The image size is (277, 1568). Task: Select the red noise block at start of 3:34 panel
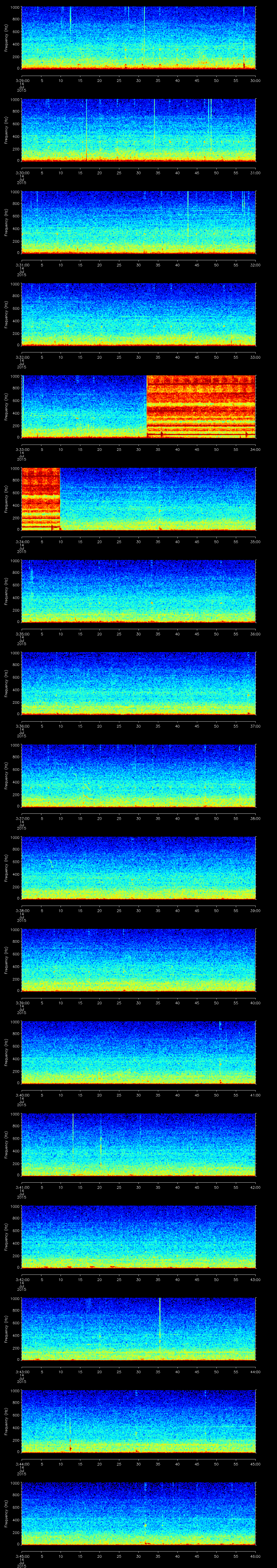[x=41, y=499]
